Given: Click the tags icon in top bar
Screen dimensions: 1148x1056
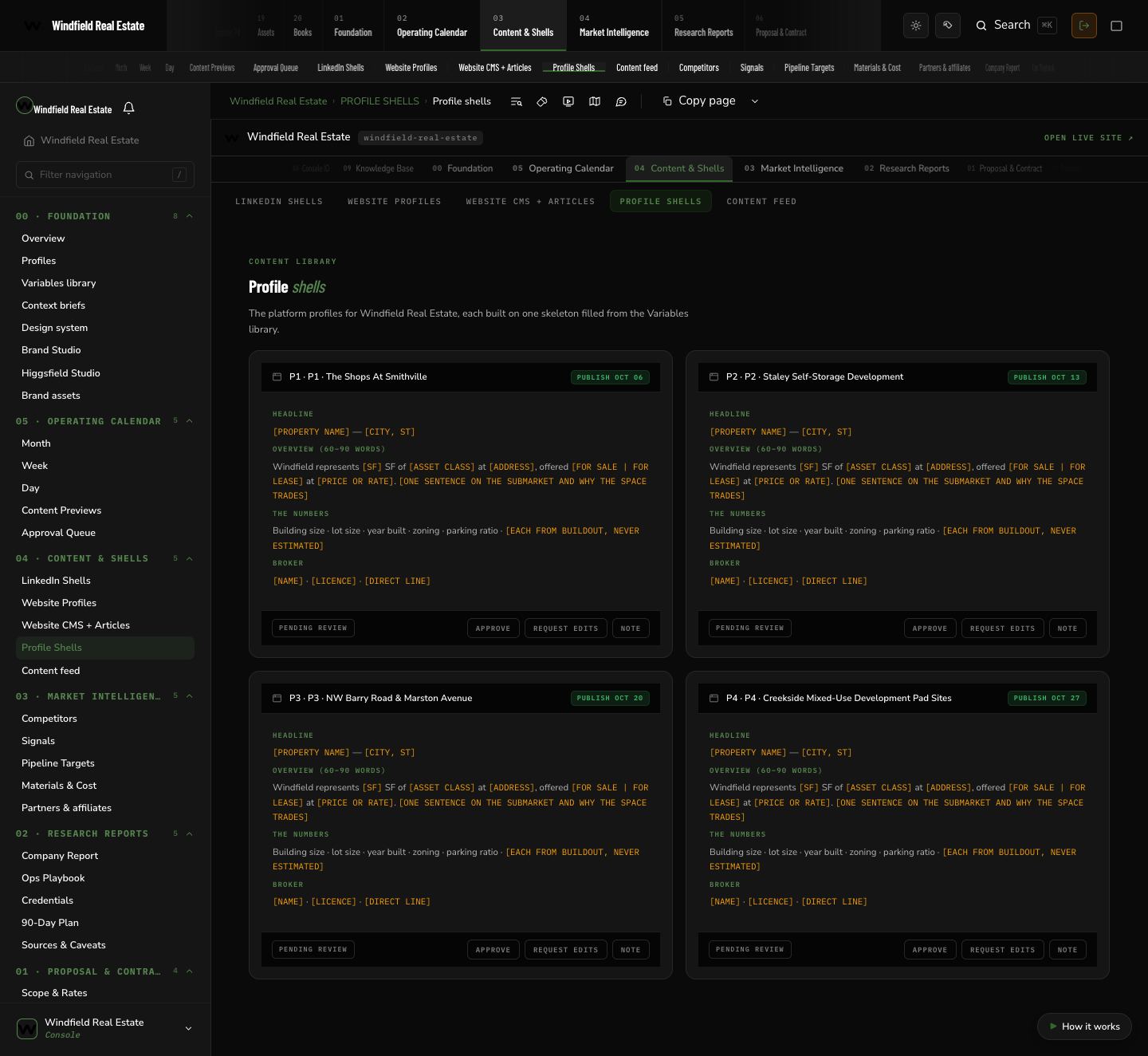Looking at the screenshot, I should tap(948, 26).
